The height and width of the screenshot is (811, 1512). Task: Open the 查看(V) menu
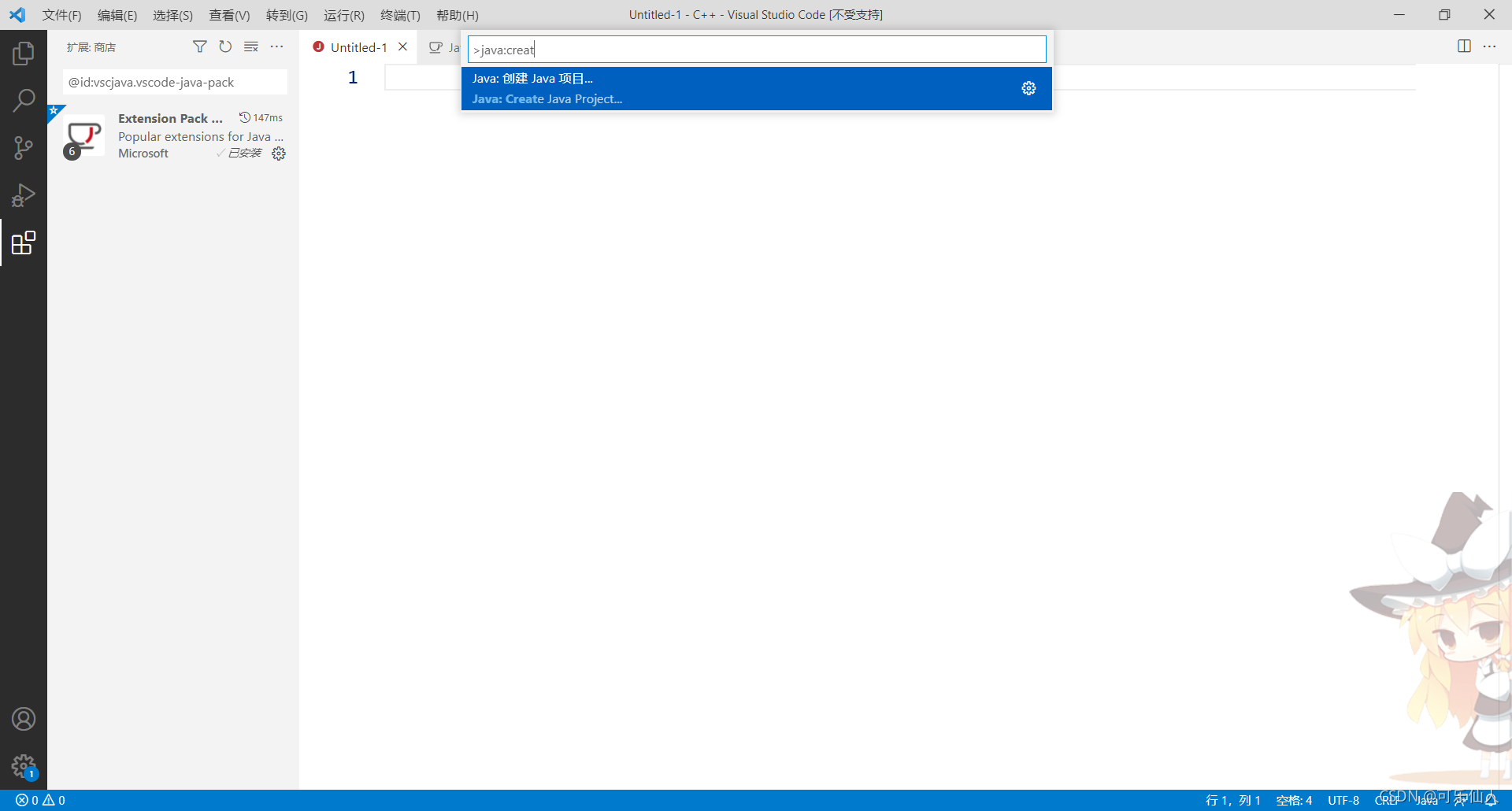229,15
